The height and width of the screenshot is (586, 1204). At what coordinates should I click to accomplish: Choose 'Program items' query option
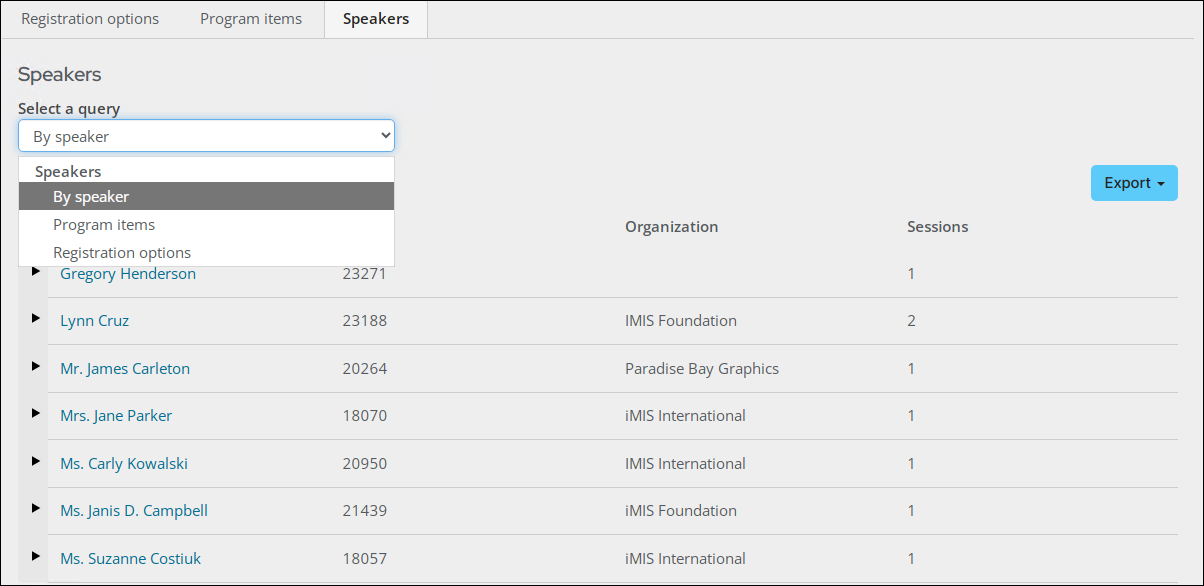[104, 225]
